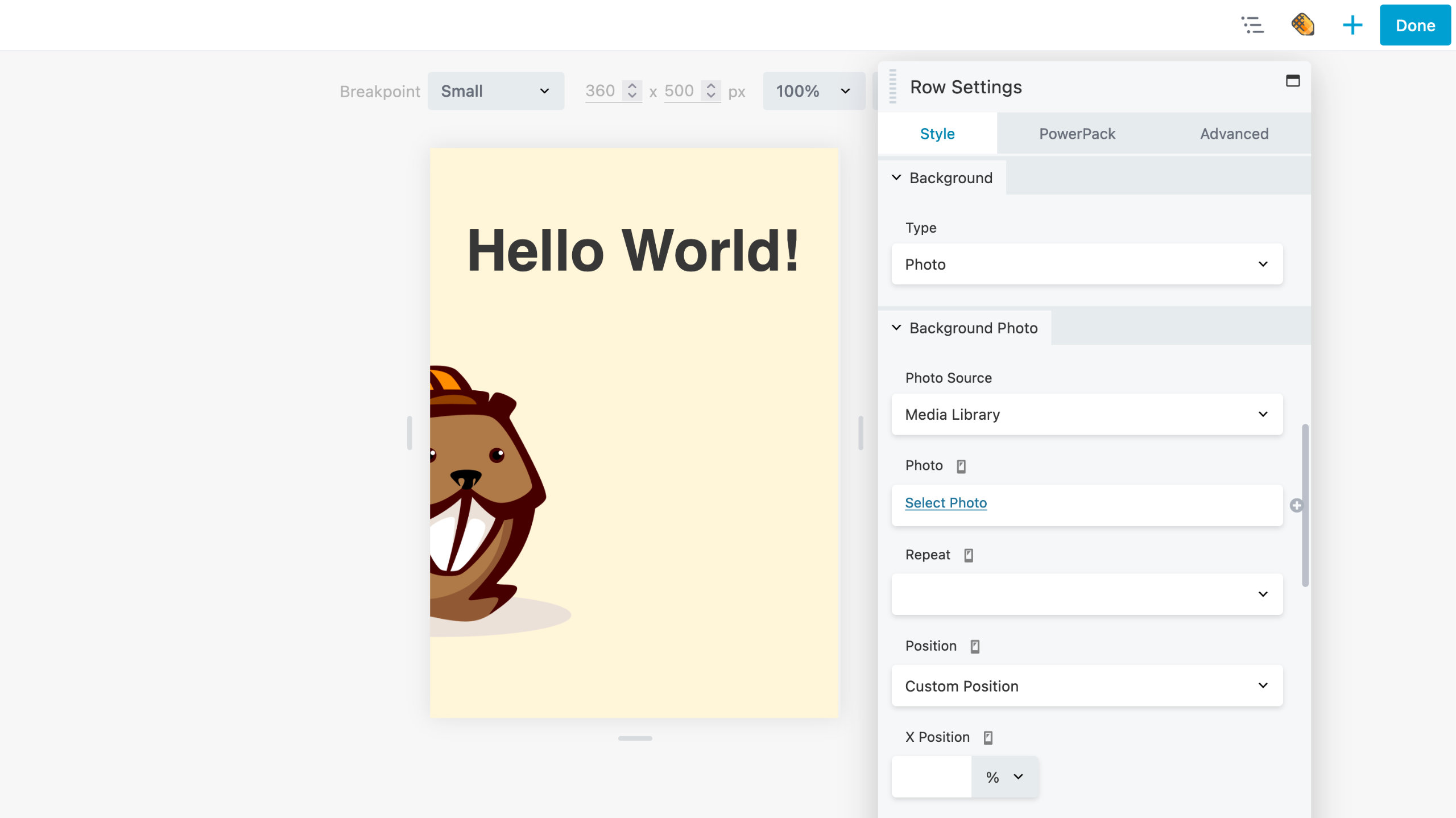1456x818 pixels.
Task: Click the orange Assistant icon
Action: (1302, 25)
